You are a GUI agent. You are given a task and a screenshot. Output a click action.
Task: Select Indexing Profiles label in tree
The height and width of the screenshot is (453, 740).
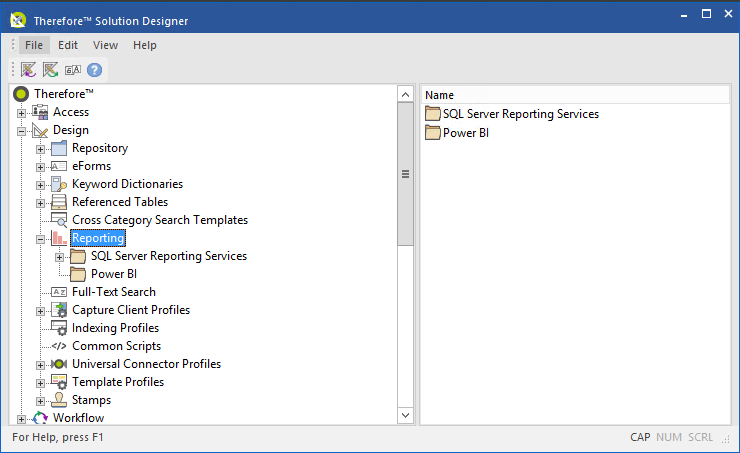115,328
